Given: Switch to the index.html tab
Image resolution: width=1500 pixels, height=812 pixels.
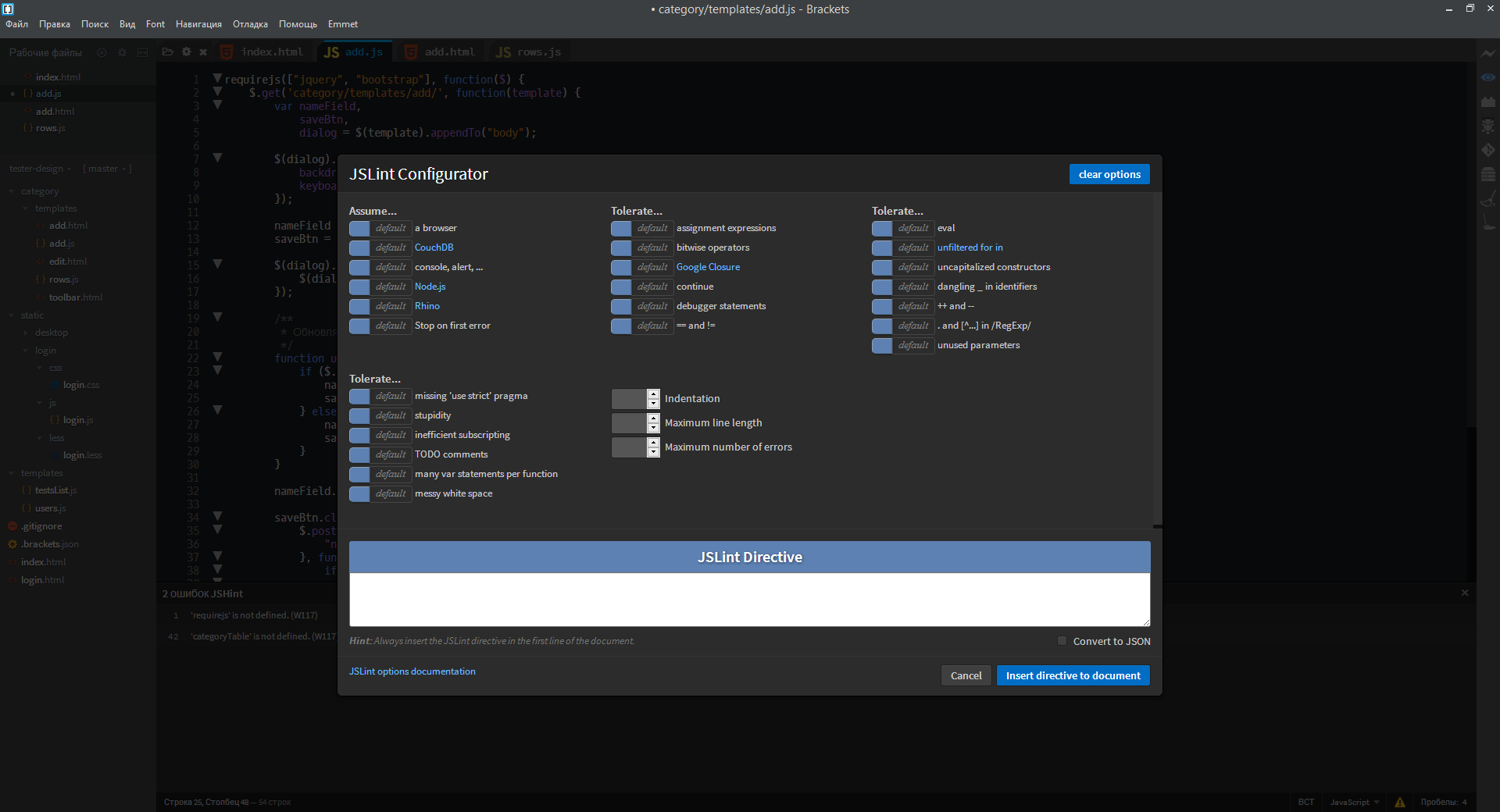Looking at the screenshot, I should (262, 52).
